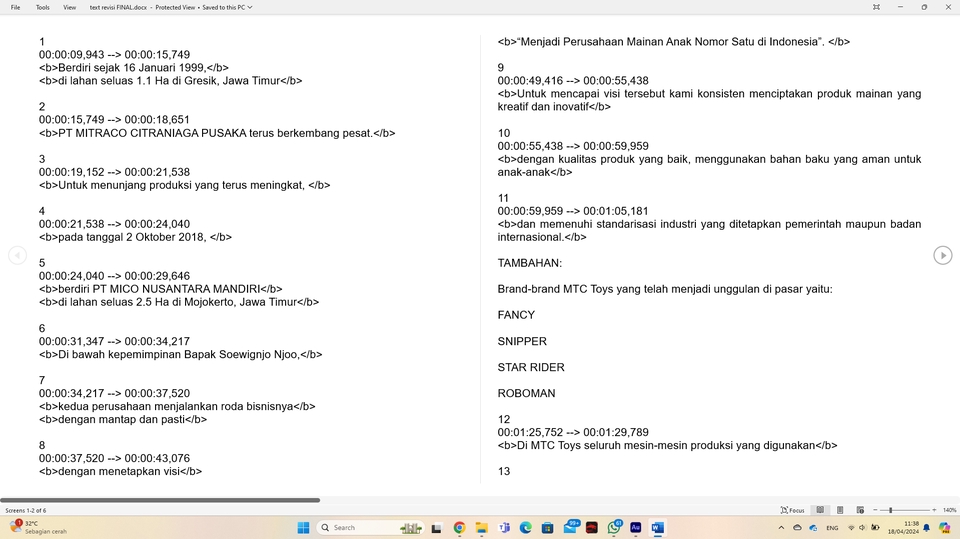Click the 'Brand-brand MTC Toys' sentence
The width and height of the screenshot is (960, 539).
tap(665, 289)
